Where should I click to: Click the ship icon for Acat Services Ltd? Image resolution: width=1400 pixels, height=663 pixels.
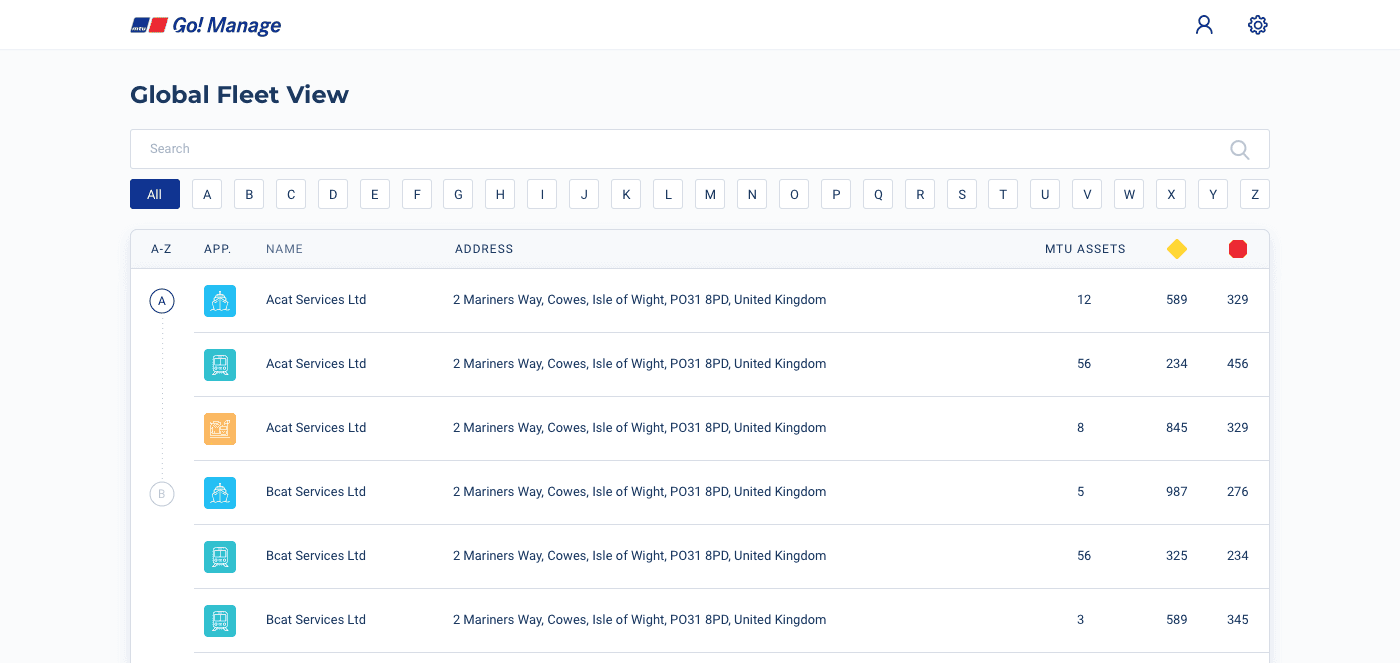tap(220, 301)
